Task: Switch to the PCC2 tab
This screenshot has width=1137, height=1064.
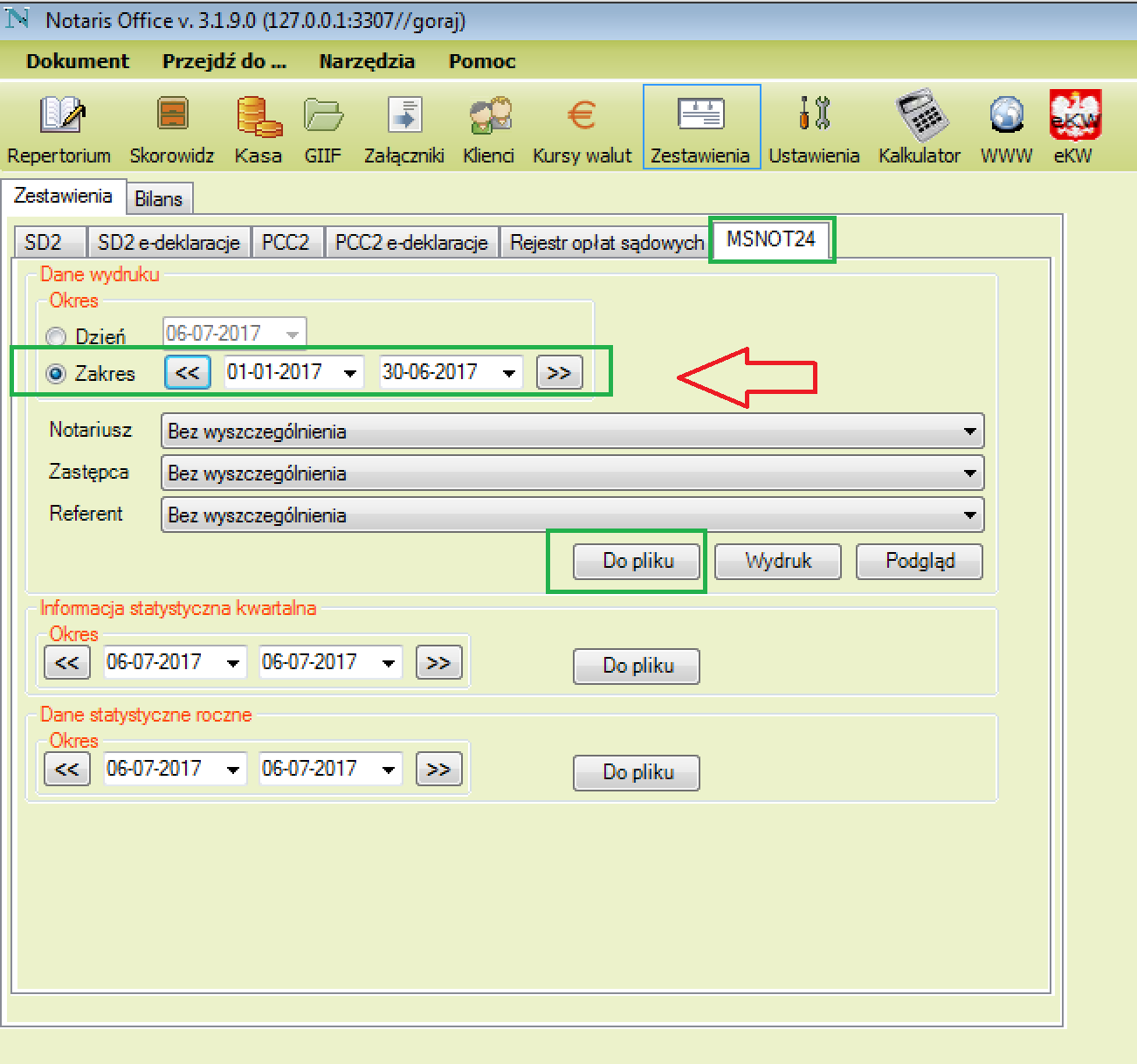Action: 286,242
